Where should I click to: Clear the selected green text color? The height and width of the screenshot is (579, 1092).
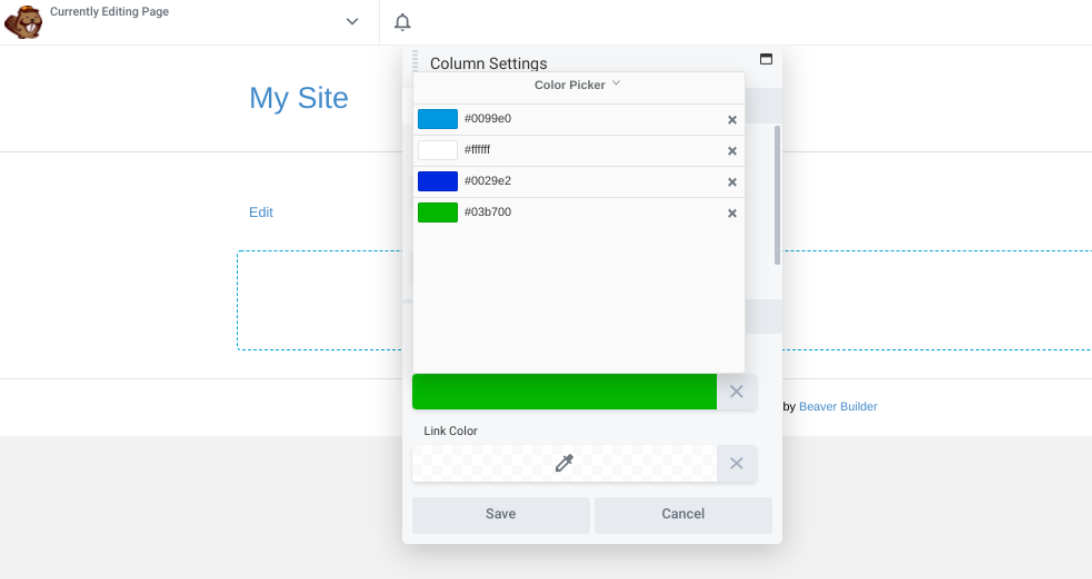(x=737, y=391)
